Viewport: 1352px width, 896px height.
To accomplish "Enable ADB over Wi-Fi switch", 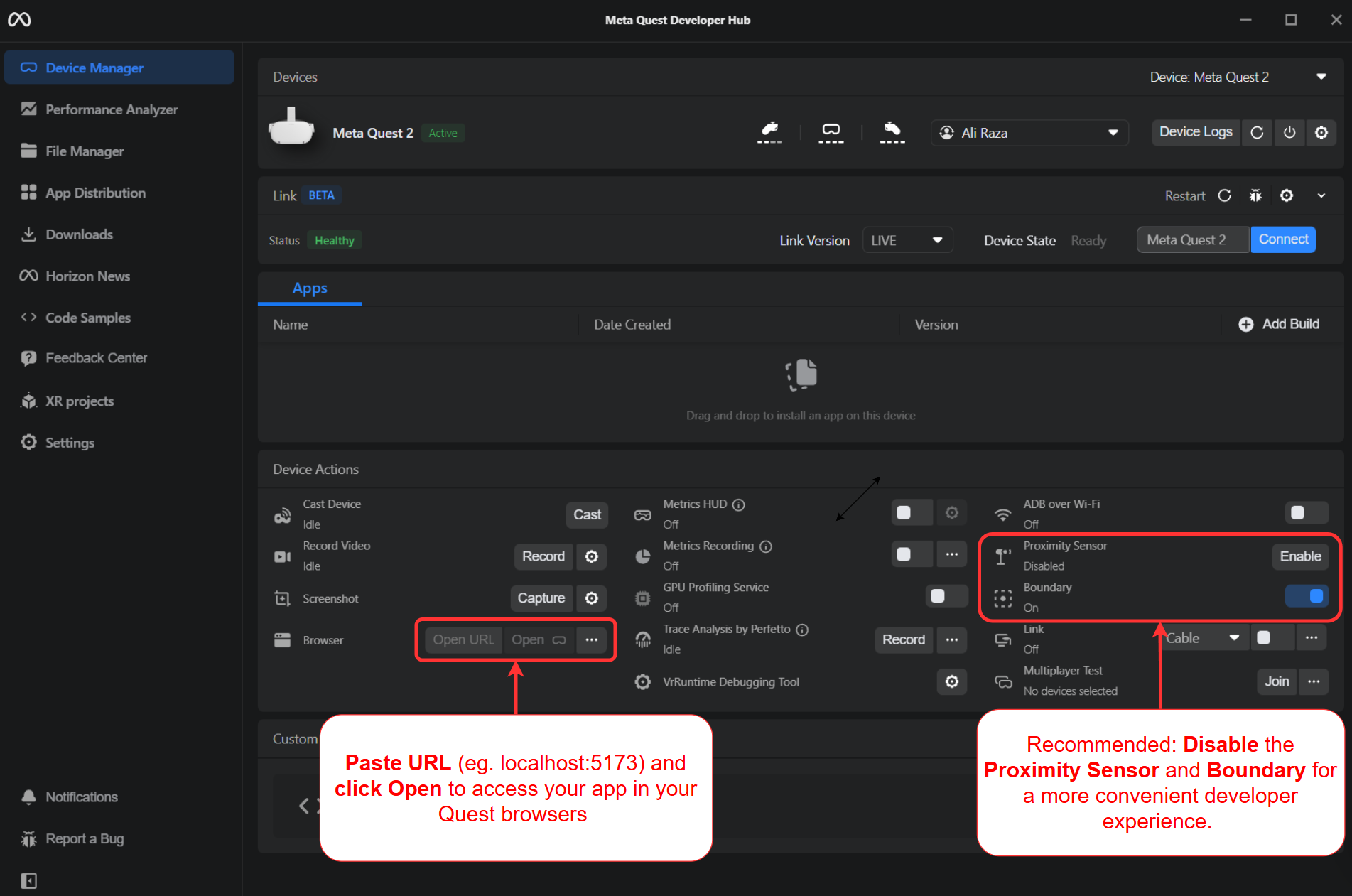I will 1305,513.
